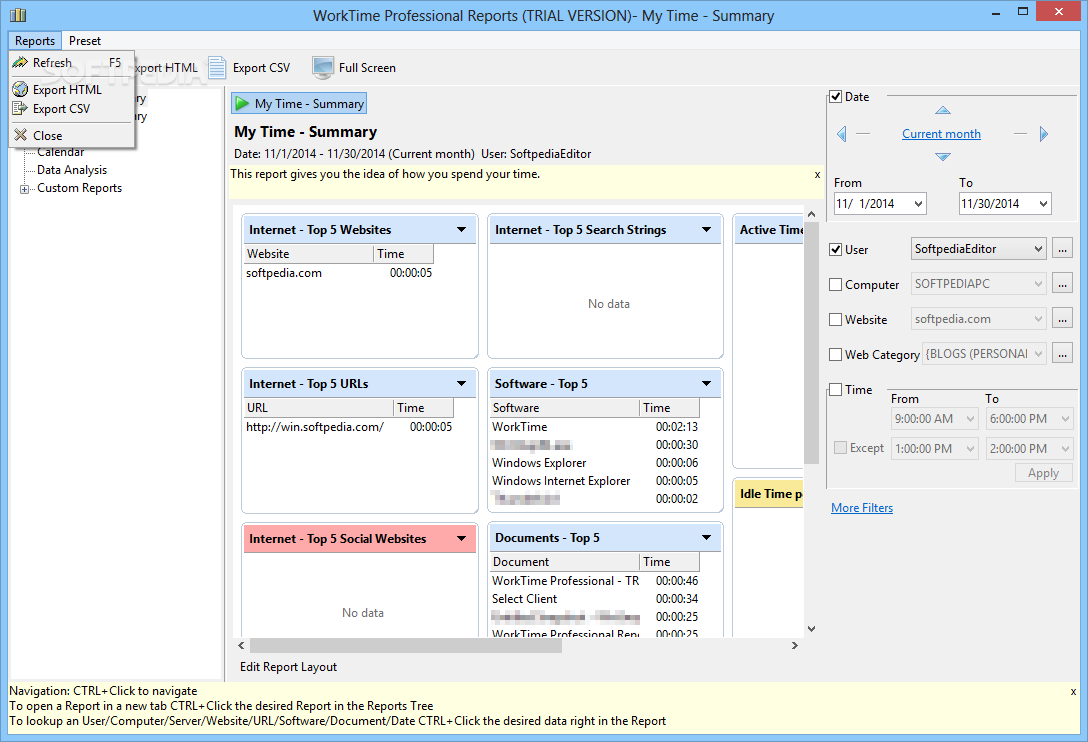
Task: Open the User SoftpediaEditor dropdown
Action: tap(1038, 248)
